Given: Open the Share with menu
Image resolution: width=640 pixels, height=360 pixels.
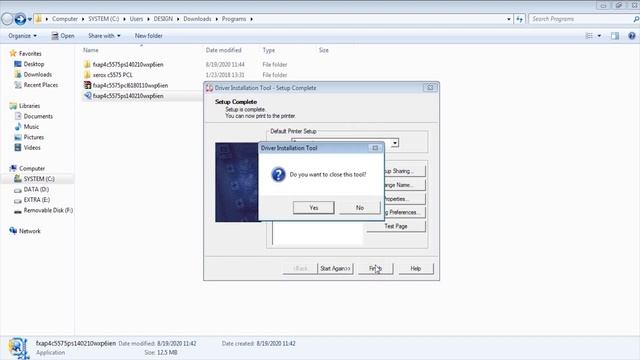Looking at the screenshot, I should tap(104, 36).
